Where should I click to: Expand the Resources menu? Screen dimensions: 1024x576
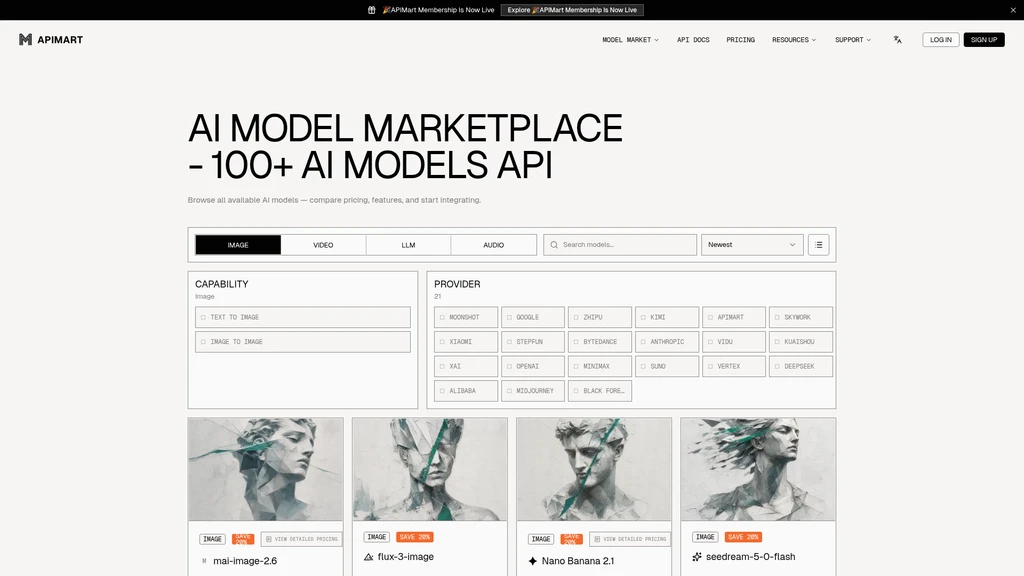[x=794, y=40]
